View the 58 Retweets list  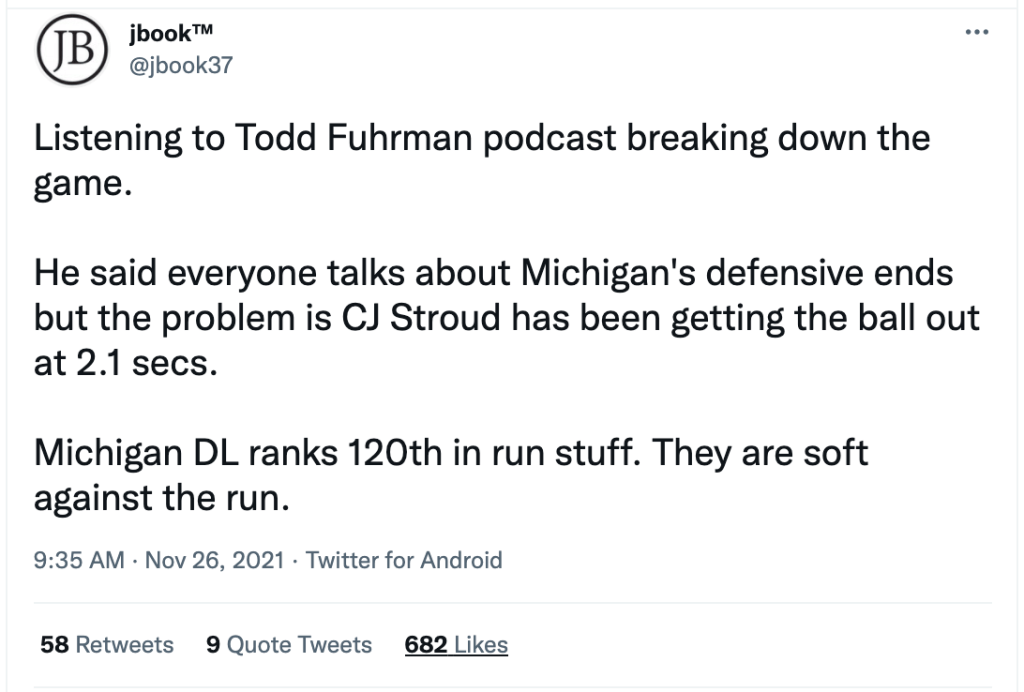coord(107,645)
